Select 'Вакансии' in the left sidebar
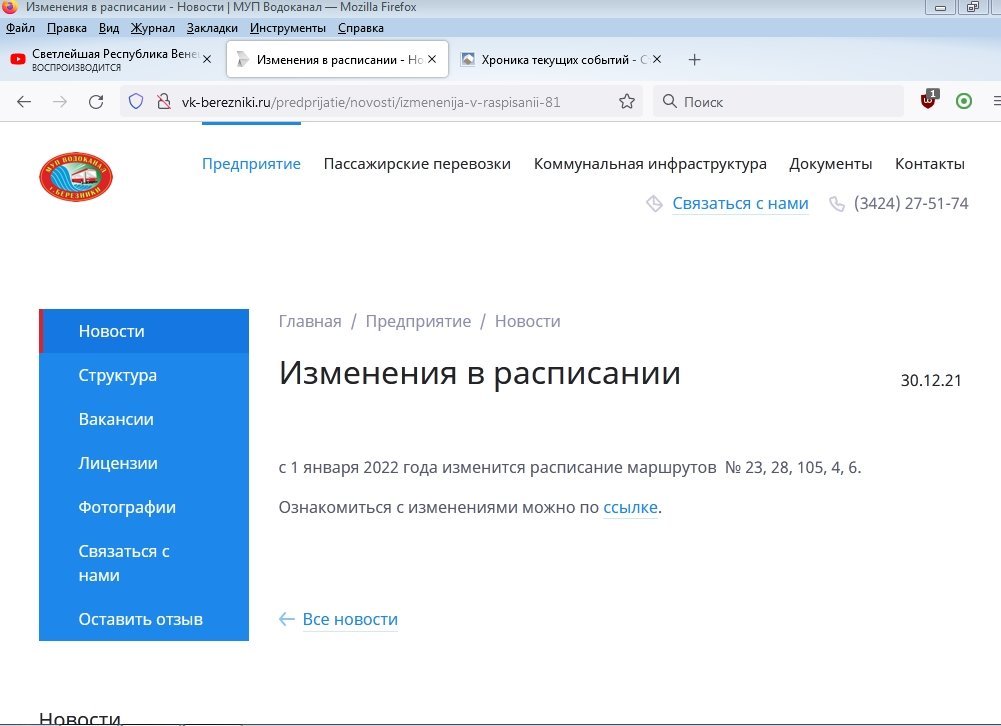1001x726 pixels. click(116, 419)
